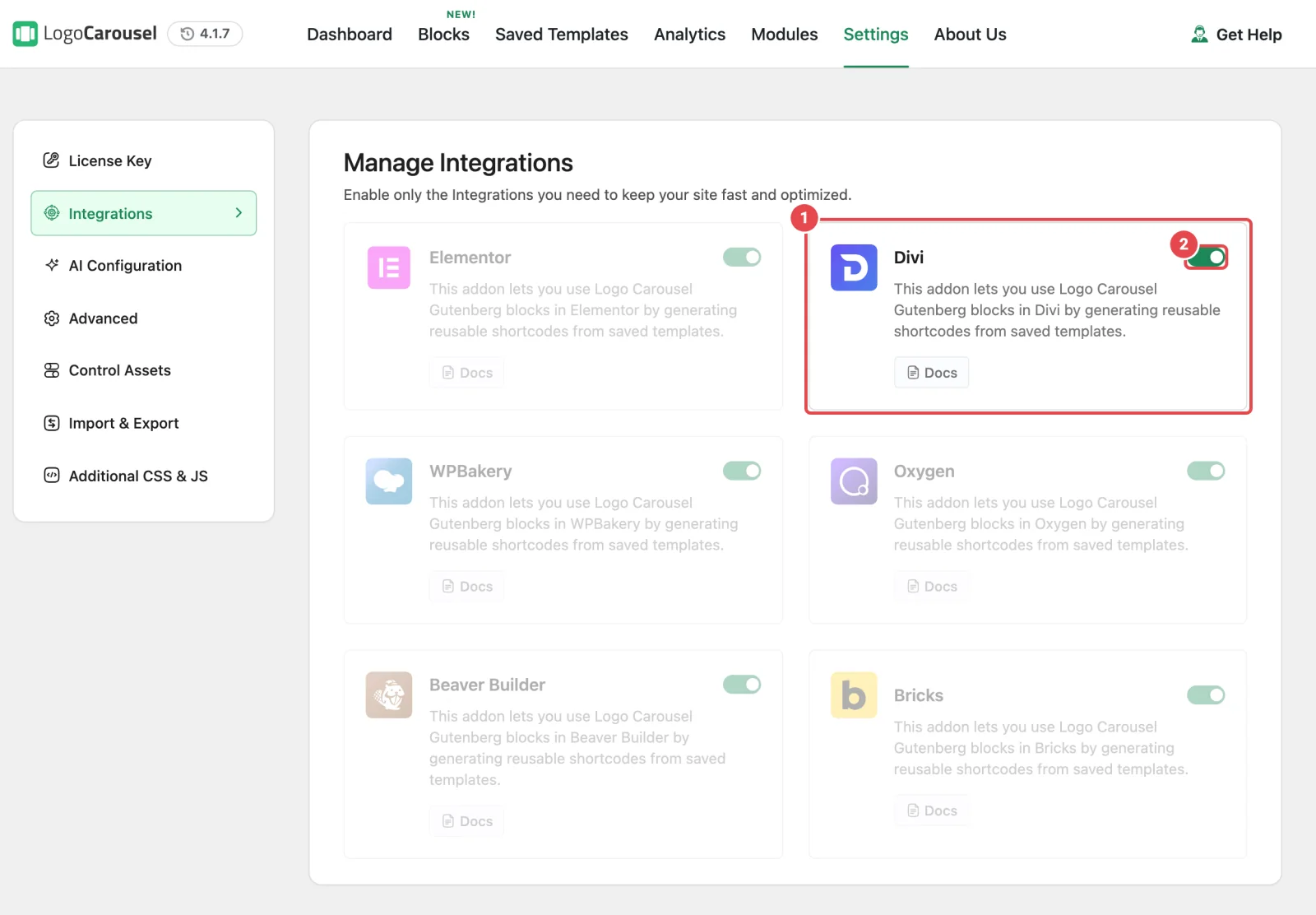Click the Bricks addon logo
Viewport: 1316px width, 915px height.
coord(854,695)
